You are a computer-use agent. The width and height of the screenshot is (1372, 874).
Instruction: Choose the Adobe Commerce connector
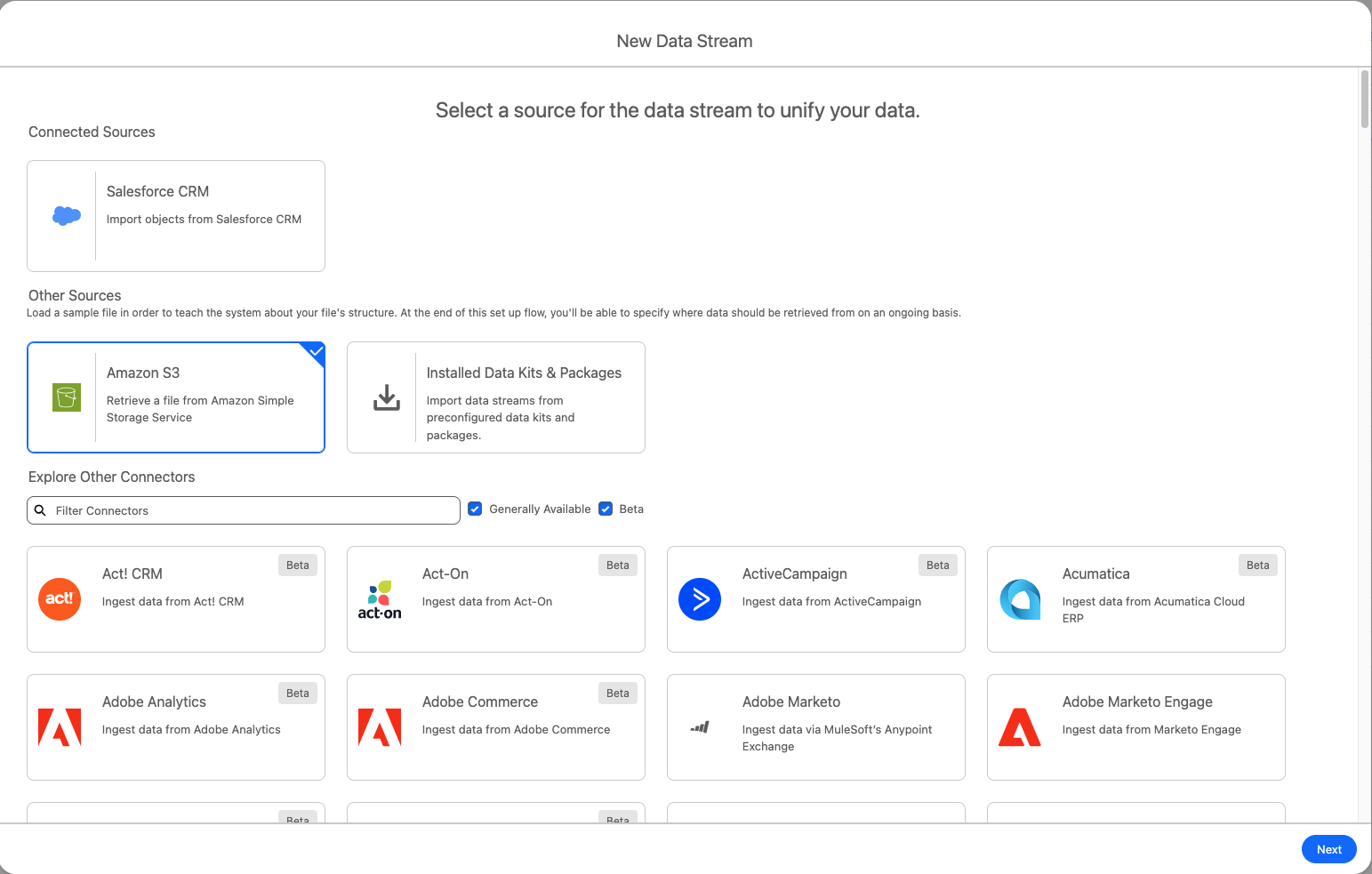pos(495,727)
